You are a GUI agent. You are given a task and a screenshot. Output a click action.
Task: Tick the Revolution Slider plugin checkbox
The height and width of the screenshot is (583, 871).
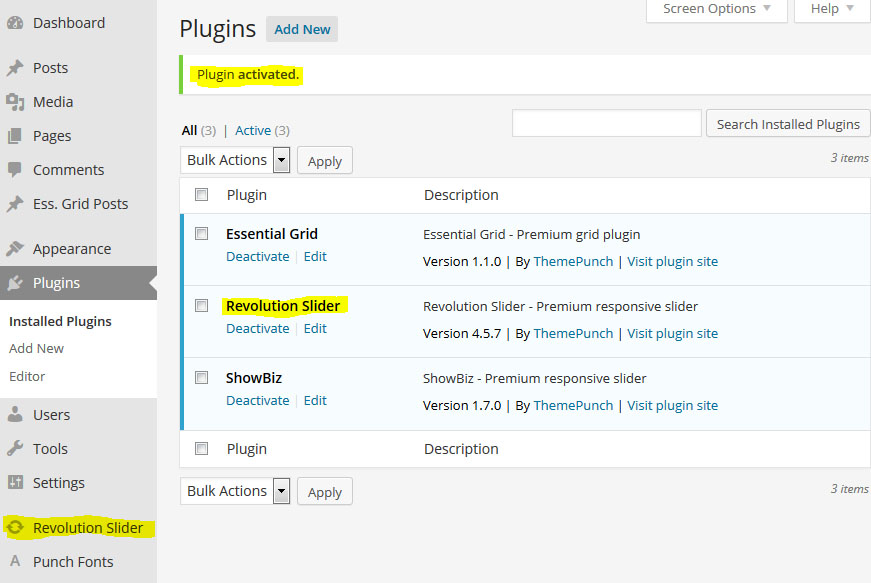[202, 306]
